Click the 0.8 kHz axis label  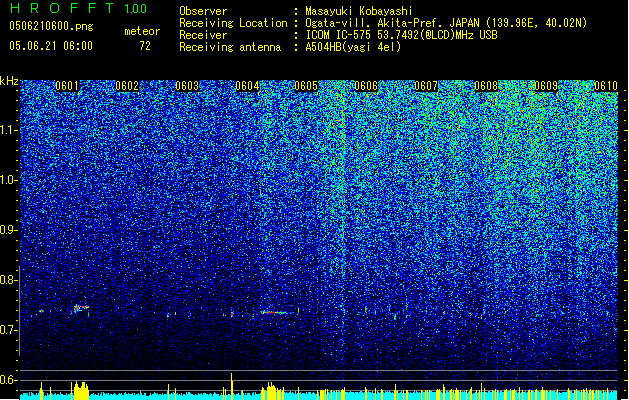coord(9,280)
